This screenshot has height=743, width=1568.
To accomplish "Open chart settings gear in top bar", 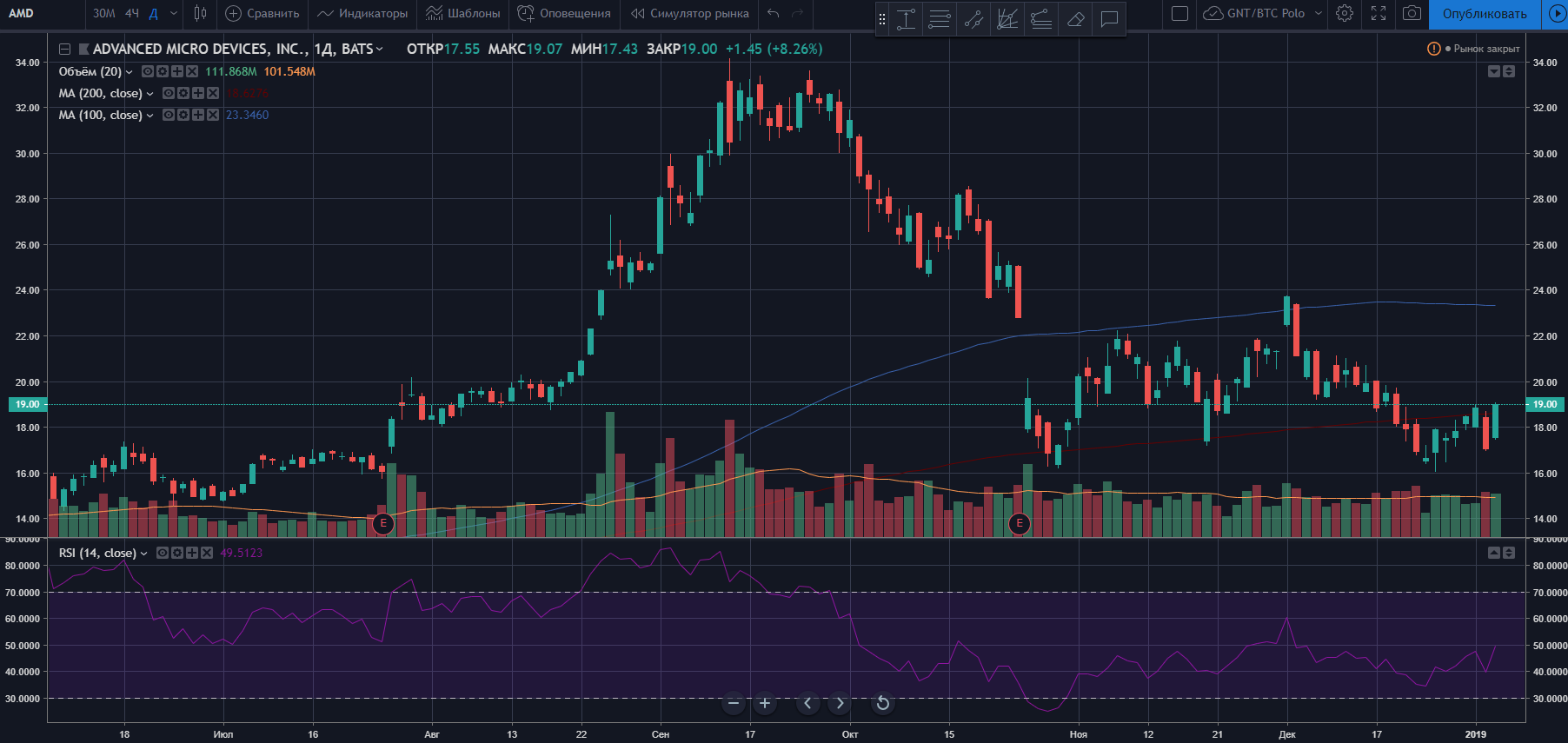I will pos(1345,13).
